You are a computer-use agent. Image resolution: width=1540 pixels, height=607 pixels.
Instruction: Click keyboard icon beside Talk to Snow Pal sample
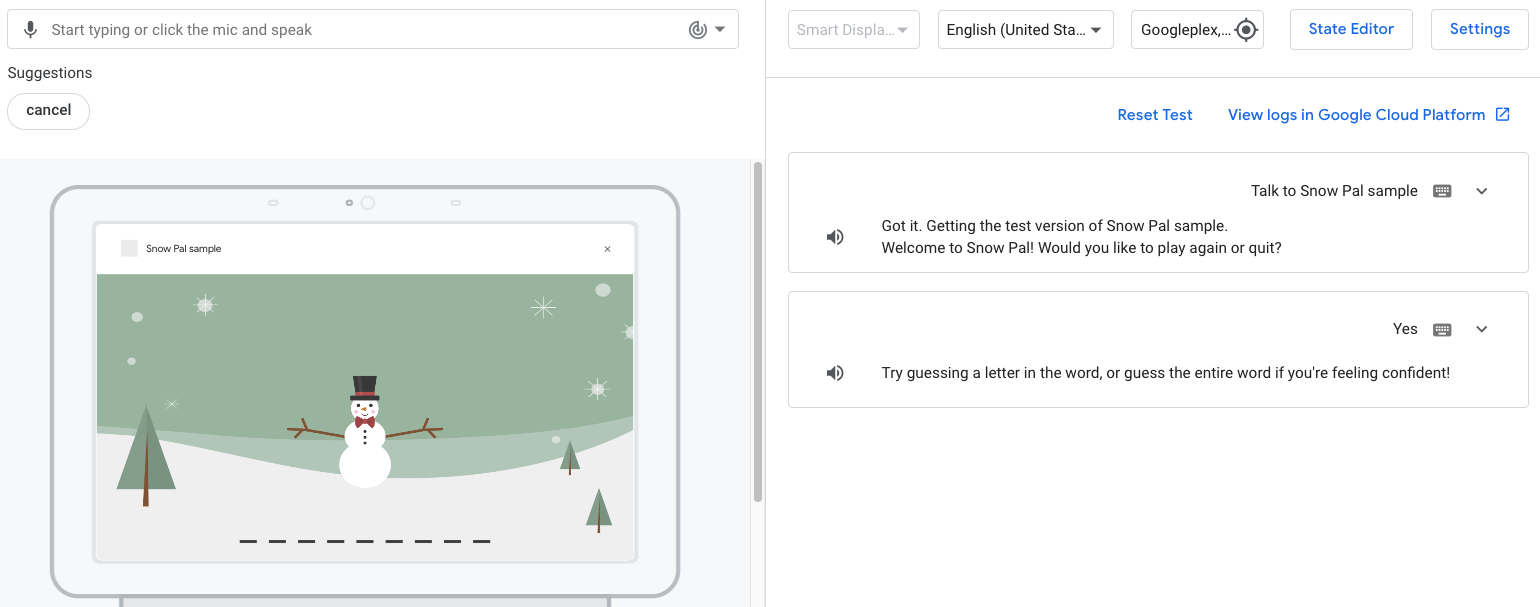pos(1442,191)
